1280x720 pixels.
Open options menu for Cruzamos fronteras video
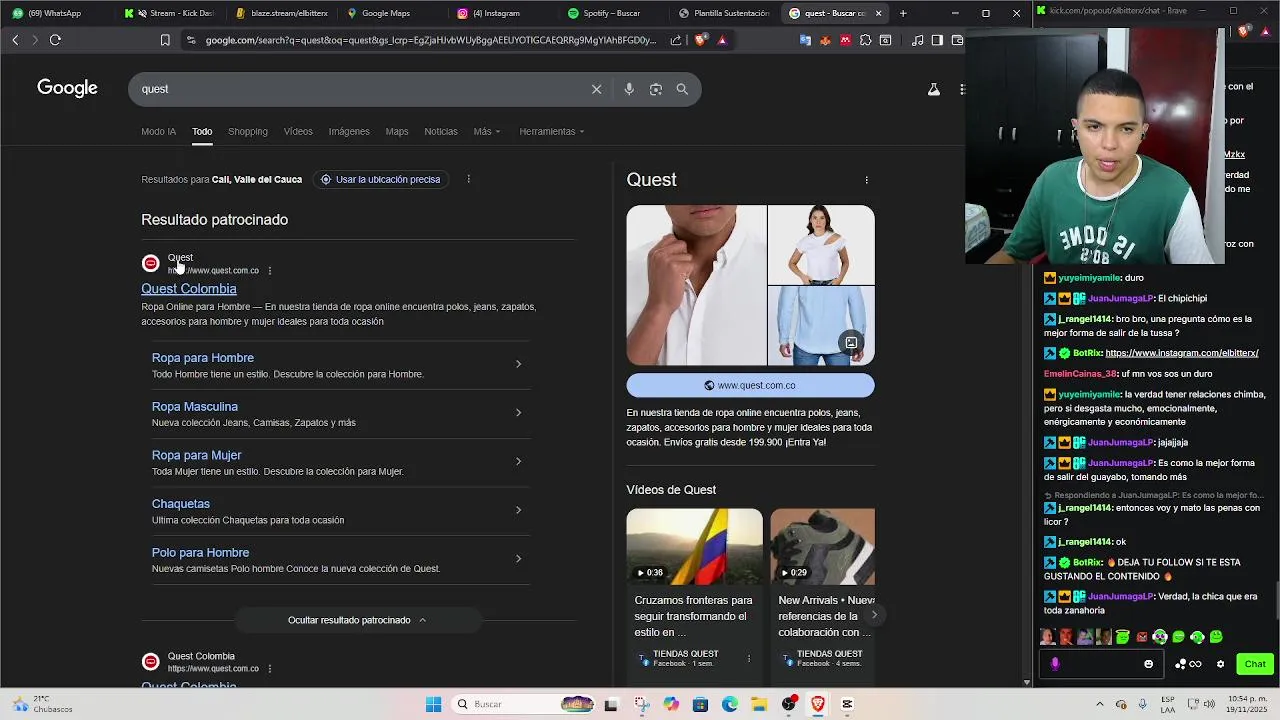pos(748,658)
